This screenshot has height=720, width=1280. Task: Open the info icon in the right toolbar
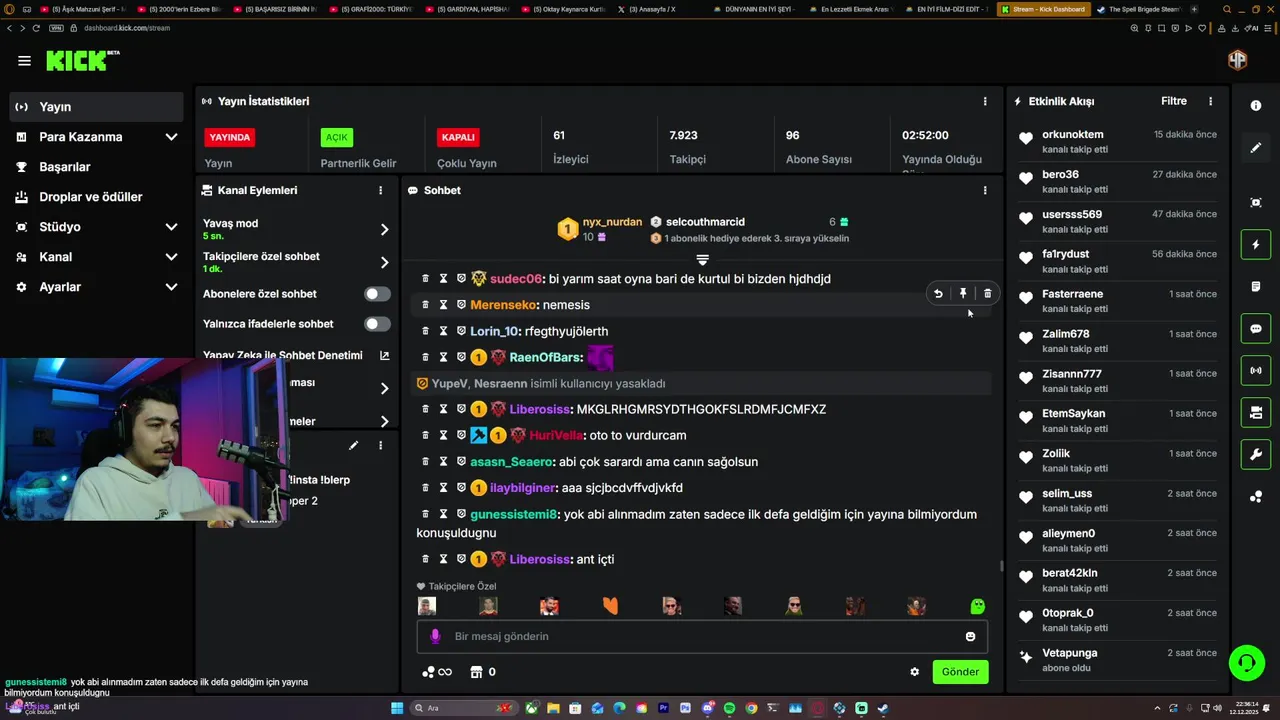[x=1256, y=106]
